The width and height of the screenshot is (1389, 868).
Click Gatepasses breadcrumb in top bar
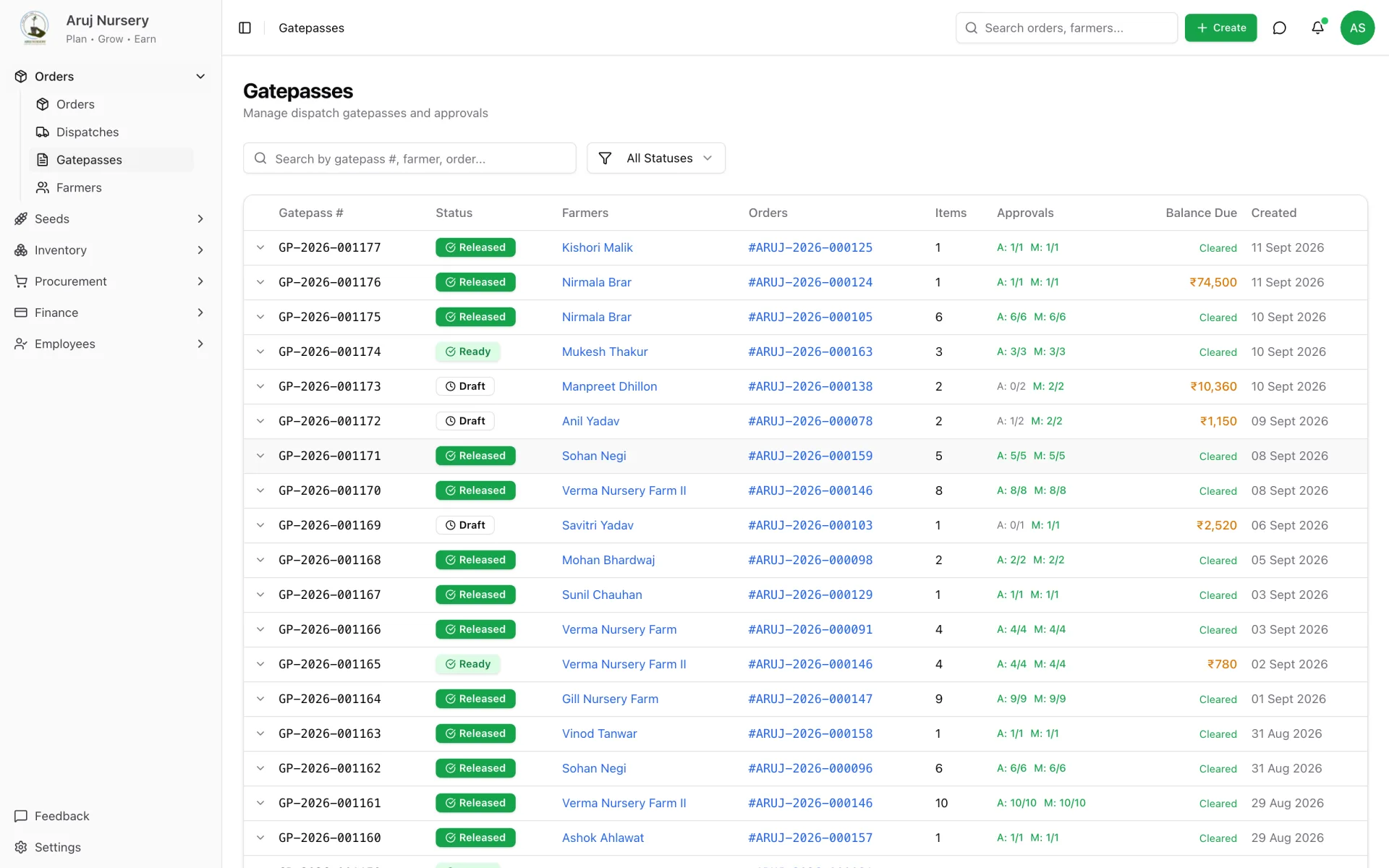pyautogui.click(x=311, y=27)
